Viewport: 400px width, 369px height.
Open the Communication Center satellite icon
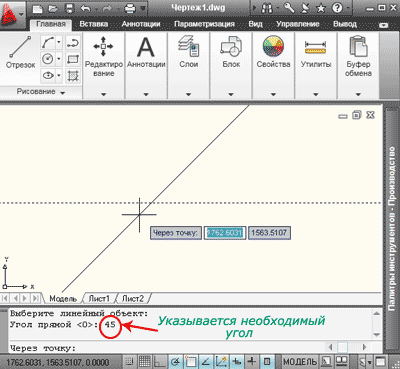(305, 8)
